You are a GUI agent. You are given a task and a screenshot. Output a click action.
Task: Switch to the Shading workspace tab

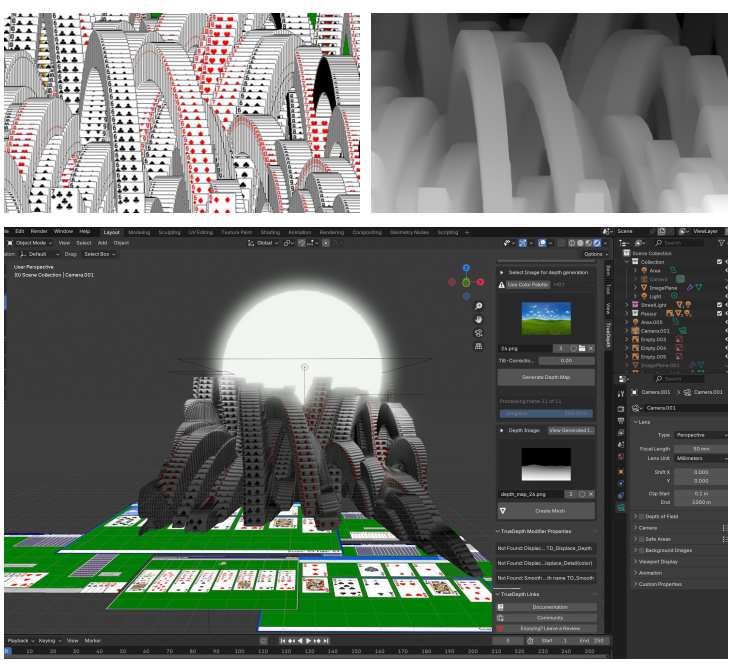point(270,232)
